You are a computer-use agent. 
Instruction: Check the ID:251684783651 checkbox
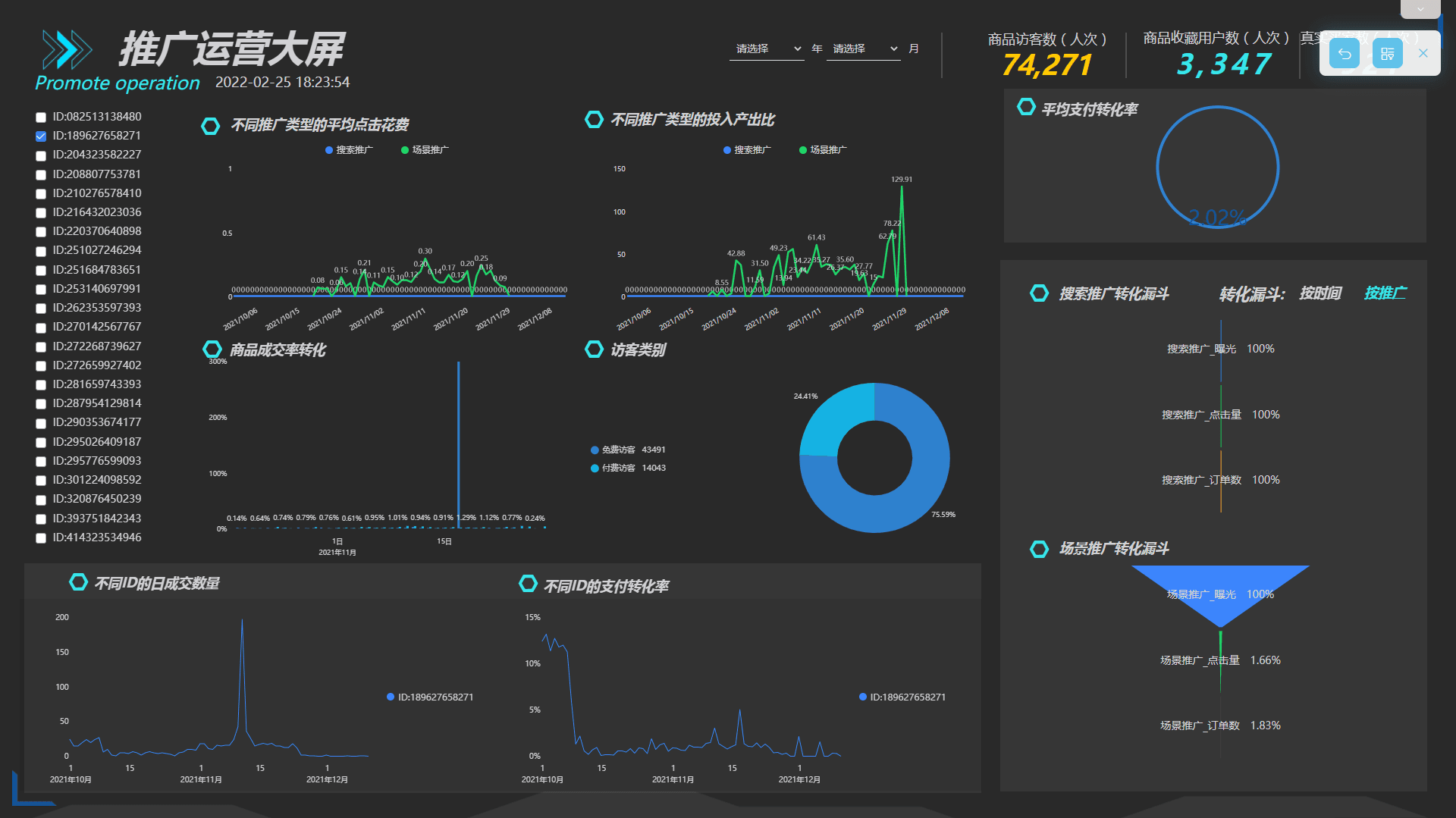click(41, 271)
